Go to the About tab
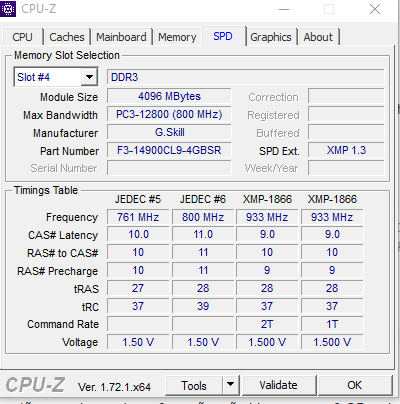This screenshot has width=400, height=404. (x=318, y=37)
